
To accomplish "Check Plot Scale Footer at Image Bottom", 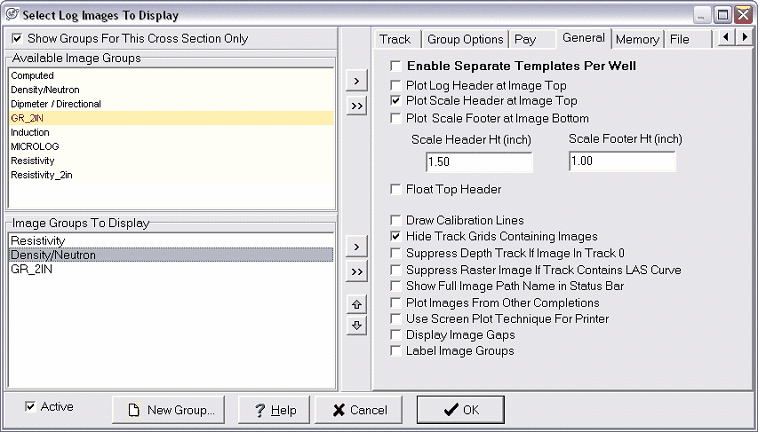I will coord(396,118).
